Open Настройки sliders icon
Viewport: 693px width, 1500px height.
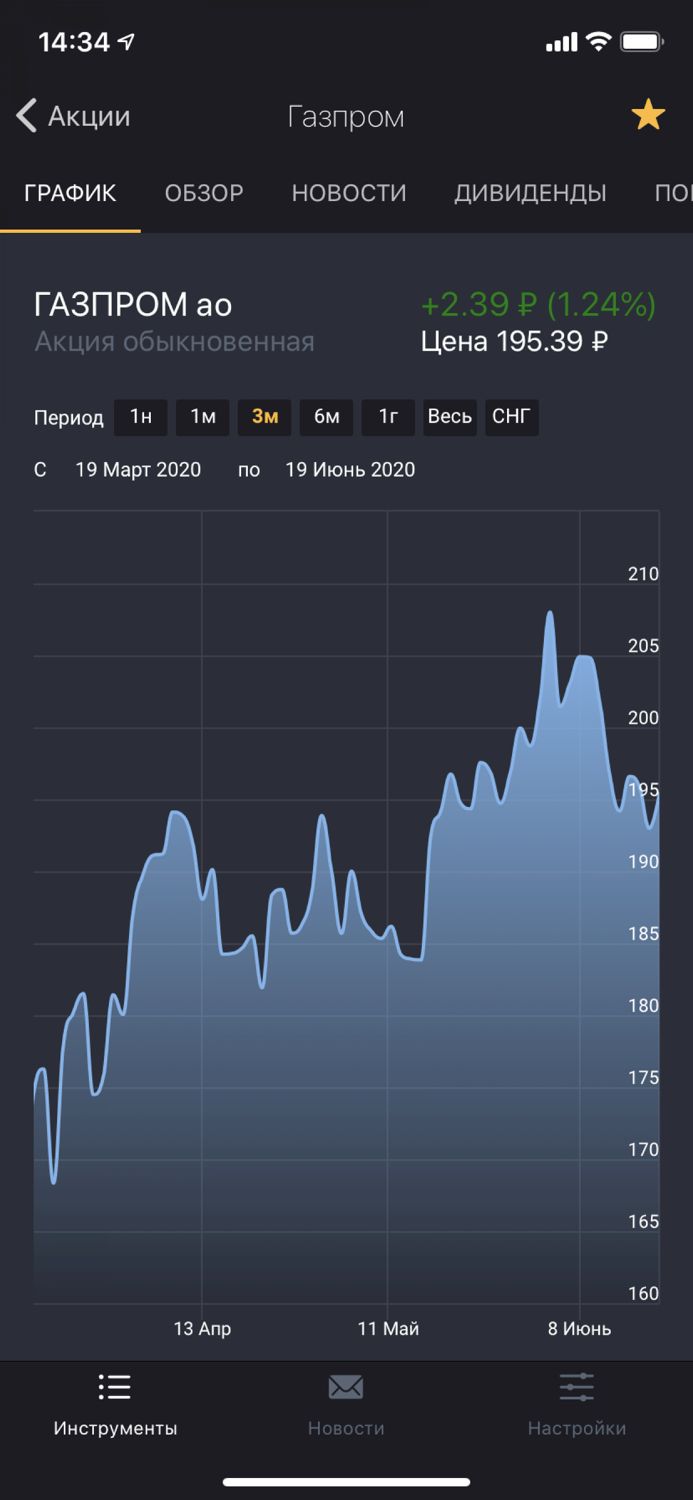click(x=577, y=1387)
